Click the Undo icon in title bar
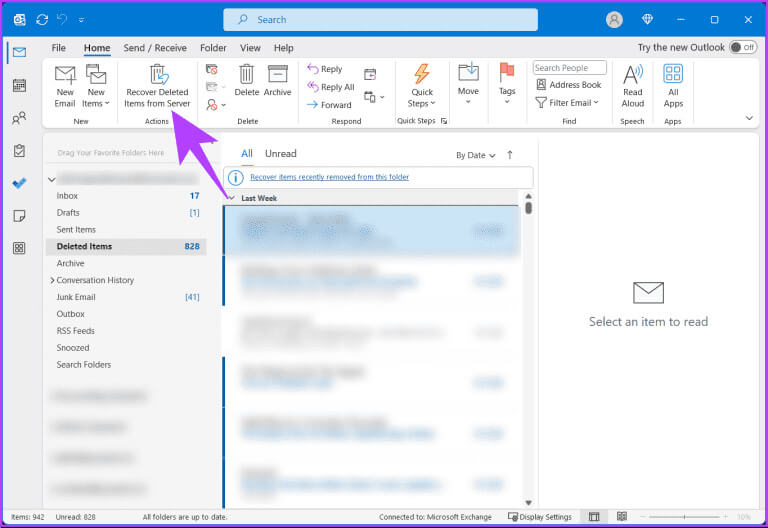This screenshot has height=528, width=768. tap(62, 20)
